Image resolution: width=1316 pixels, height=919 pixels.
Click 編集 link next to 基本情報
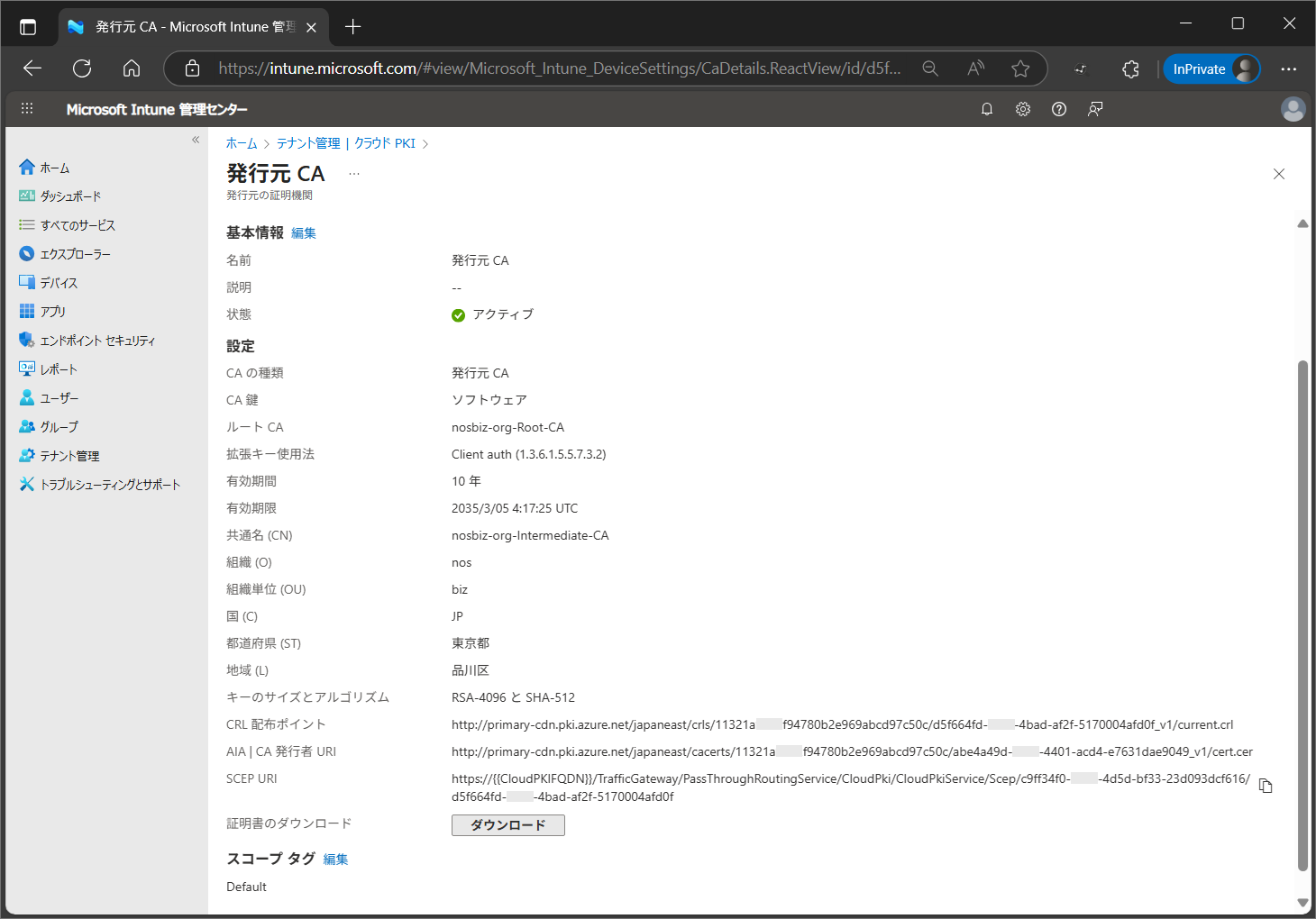(304, 233)
